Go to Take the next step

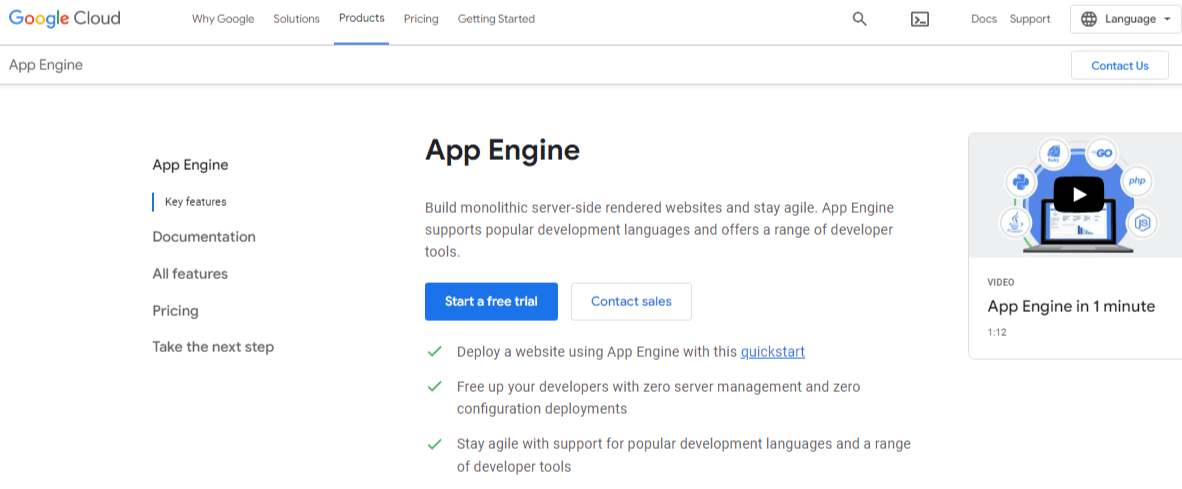[x=213, y=347]
